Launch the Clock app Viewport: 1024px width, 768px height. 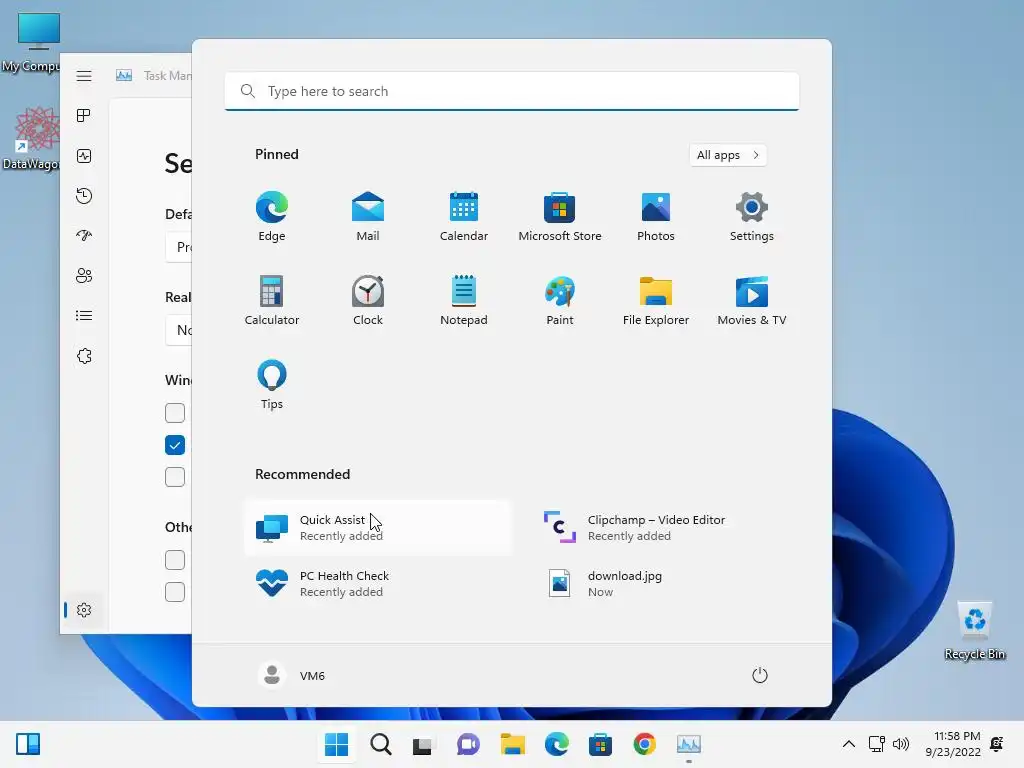[x=368, y=300]
